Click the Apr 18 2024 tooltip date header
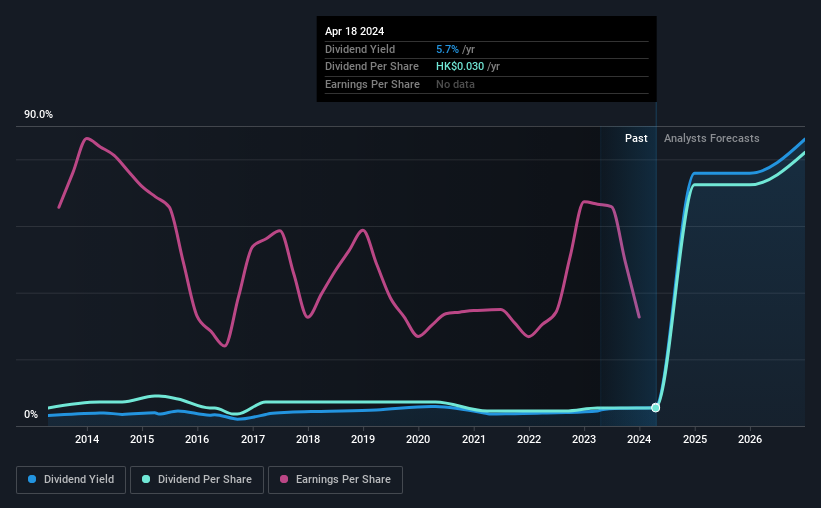821x508 pixels. [x=354, y=31]
